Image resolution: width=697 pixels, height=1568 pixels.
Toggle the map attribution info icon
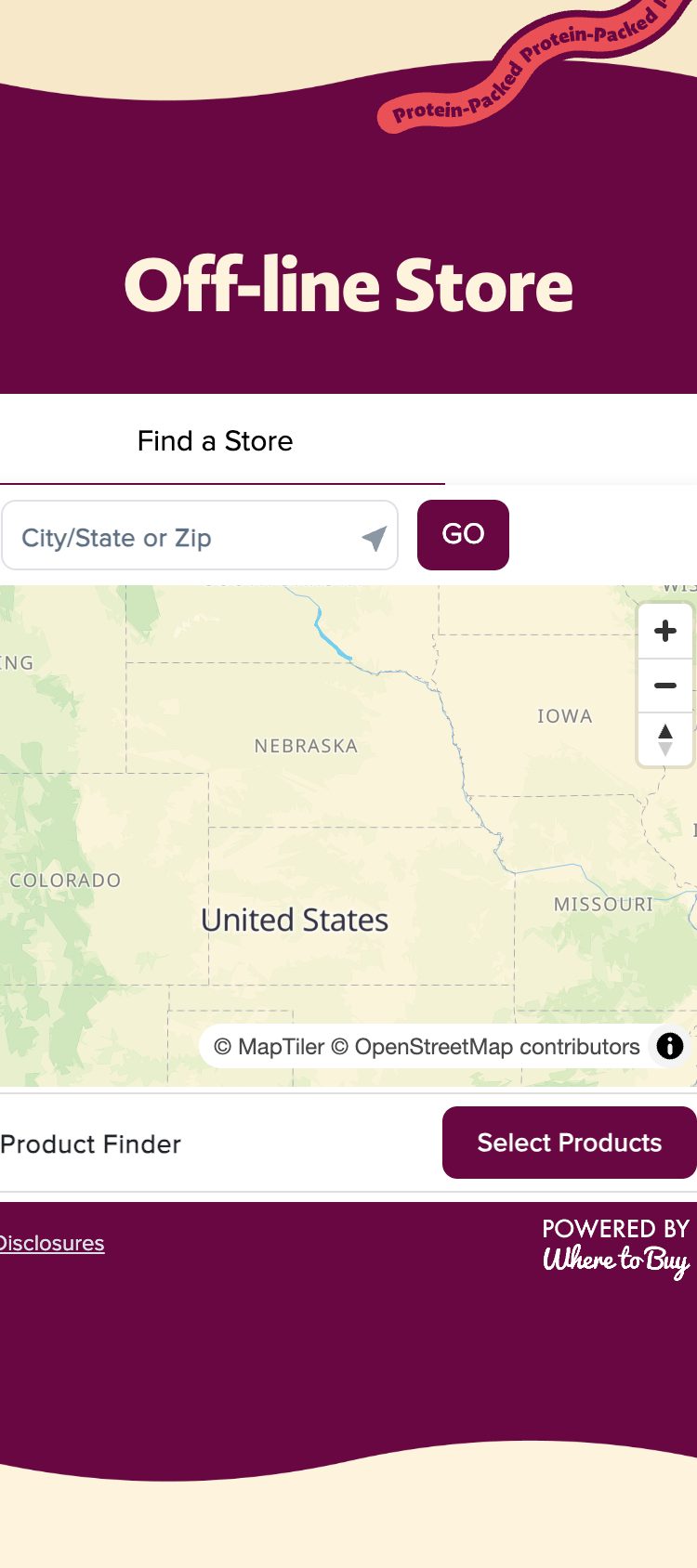pos(669,1046)
